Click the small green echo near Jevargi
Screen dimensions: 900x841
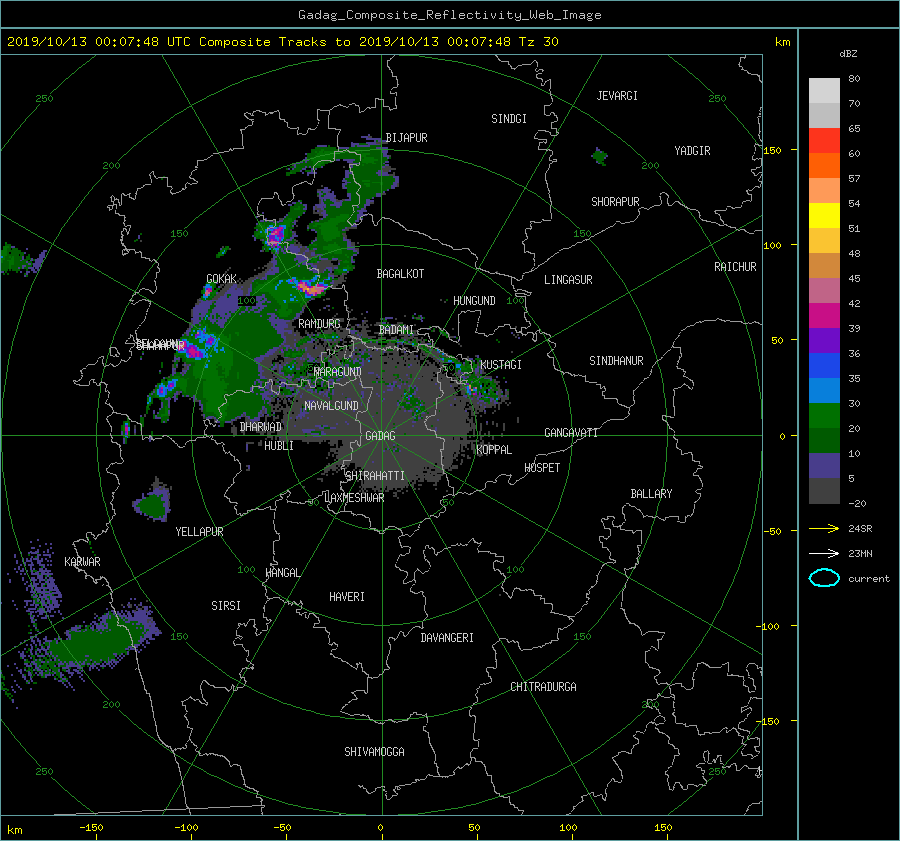(600, 156)
